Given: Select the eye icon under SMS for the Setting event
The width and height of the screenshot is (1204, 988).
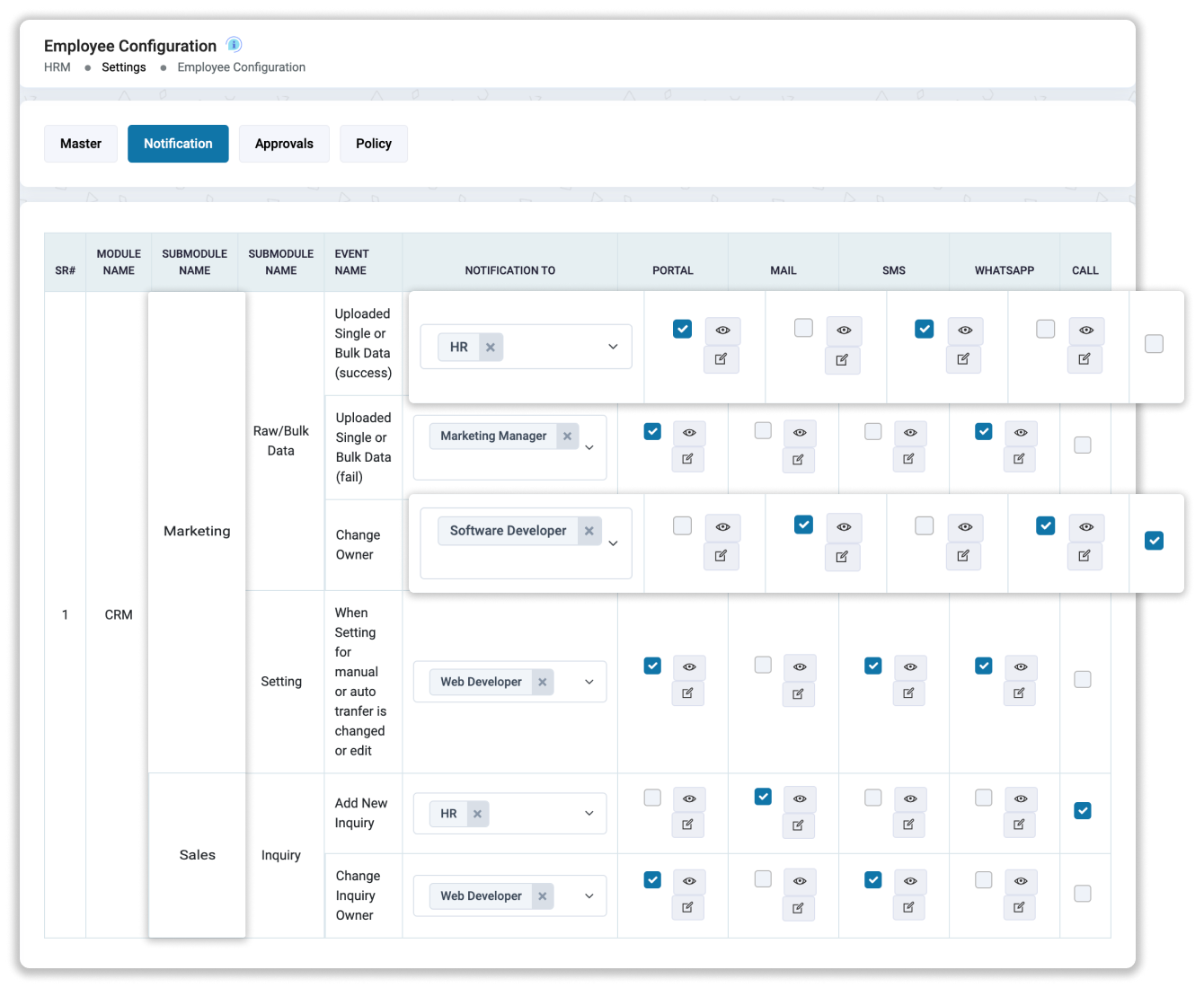Looking at the screenshot, I should 910,667.
